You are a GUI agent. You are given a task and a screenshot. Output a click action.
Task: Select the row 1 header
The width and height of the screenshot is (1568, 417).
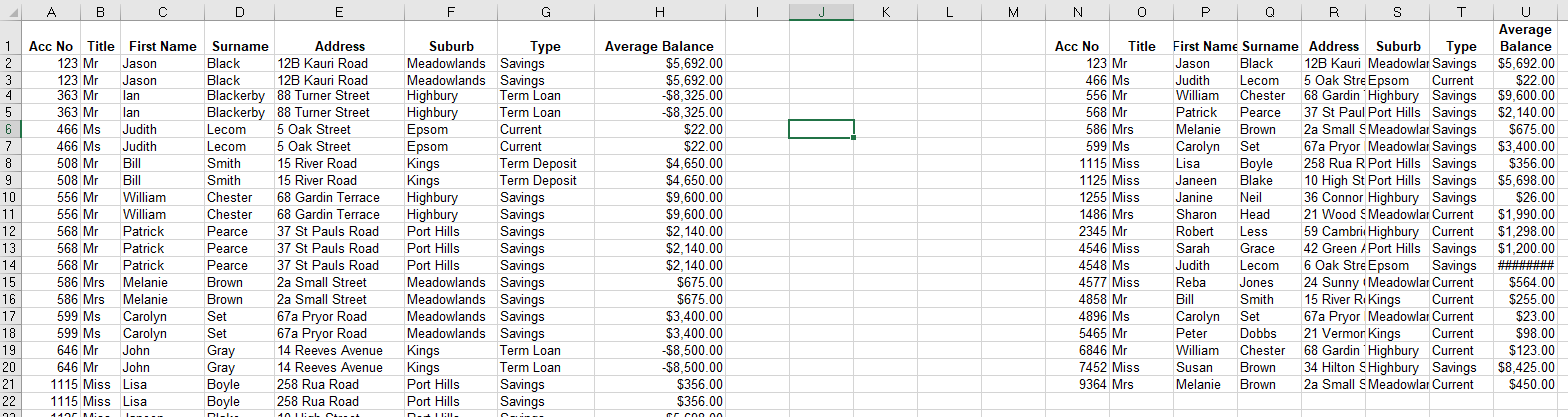(9, 46)
